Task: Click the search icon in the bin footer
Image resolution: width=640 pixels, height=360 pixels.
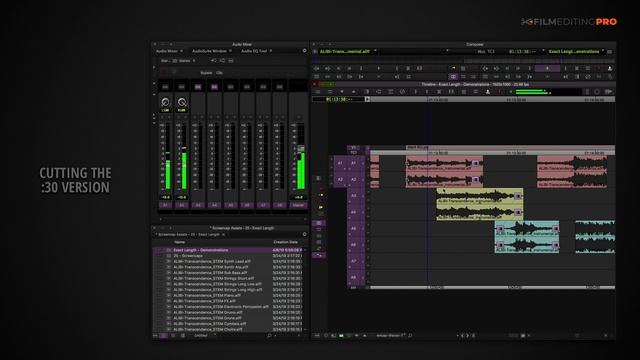Action: pyautogui.click(x=269, y=336)
